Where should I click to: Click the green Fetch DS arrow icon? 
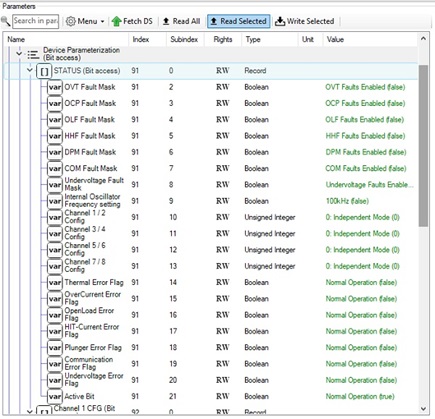click(x=117, y=21)
